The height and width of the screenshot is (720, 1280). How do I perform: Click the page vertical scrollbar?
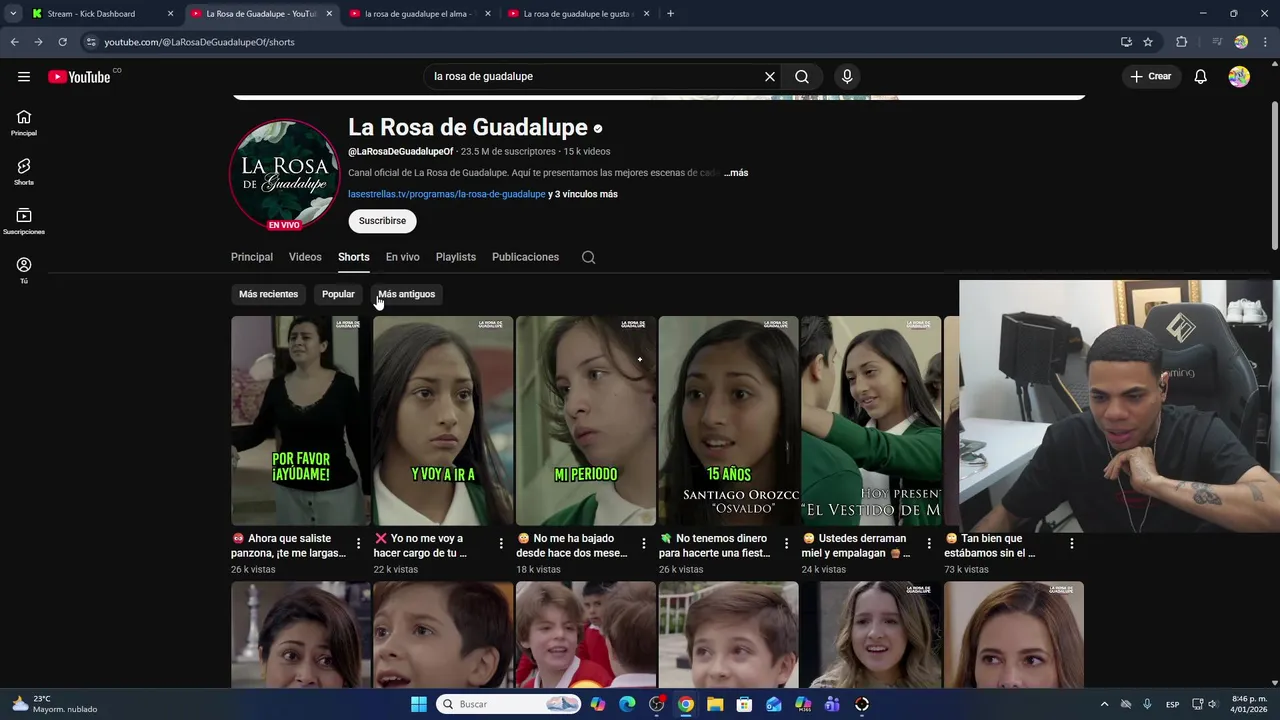click(x=1274, y=175)
